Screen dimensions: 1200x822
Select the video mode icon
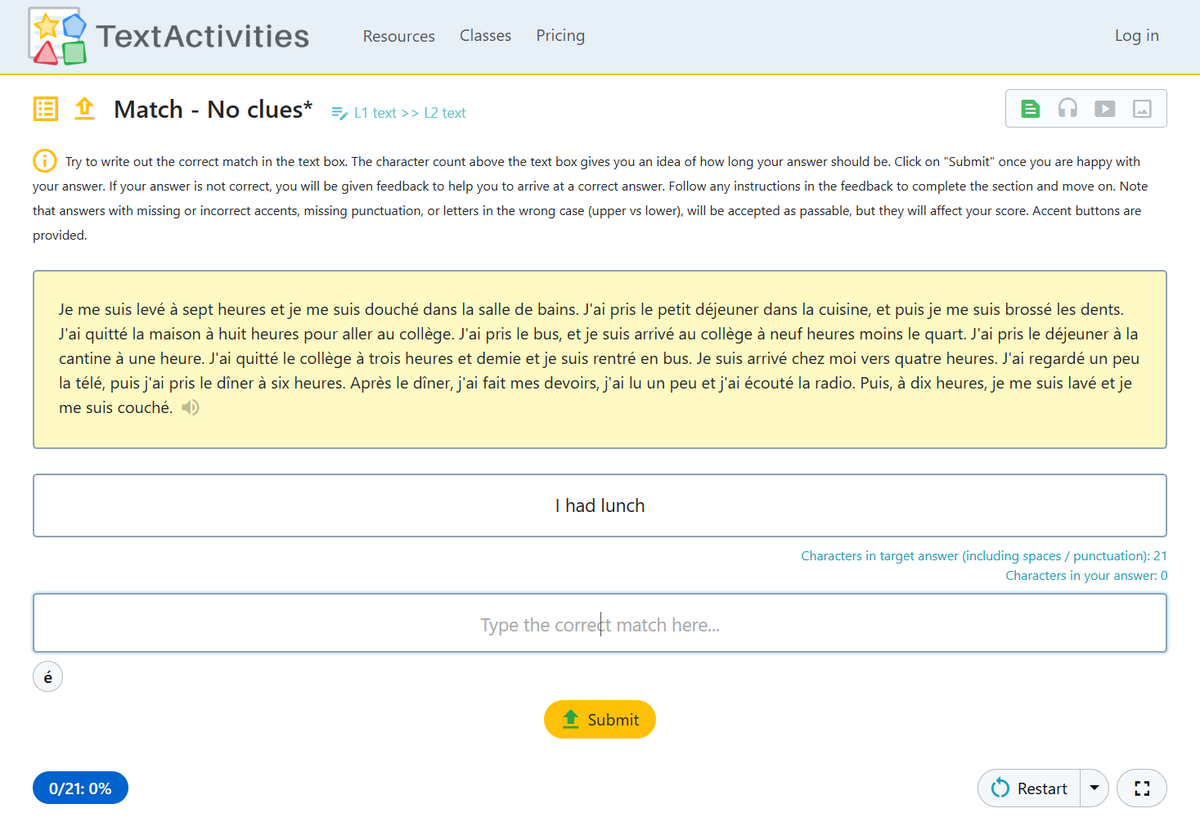(x=1104, y=108)
